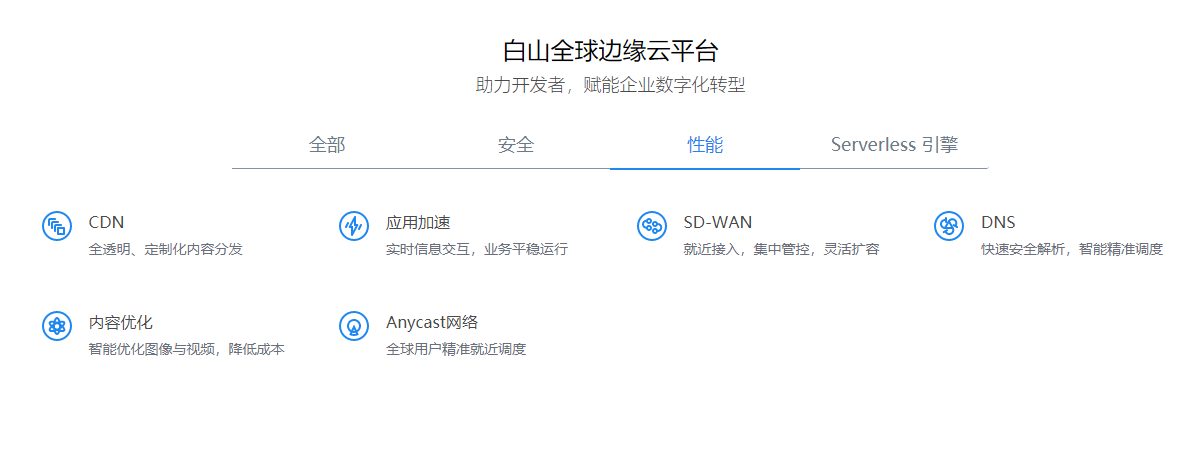1204x458 pixels.
Task: Click the CDN product icon
Action: tap(57, 226)
